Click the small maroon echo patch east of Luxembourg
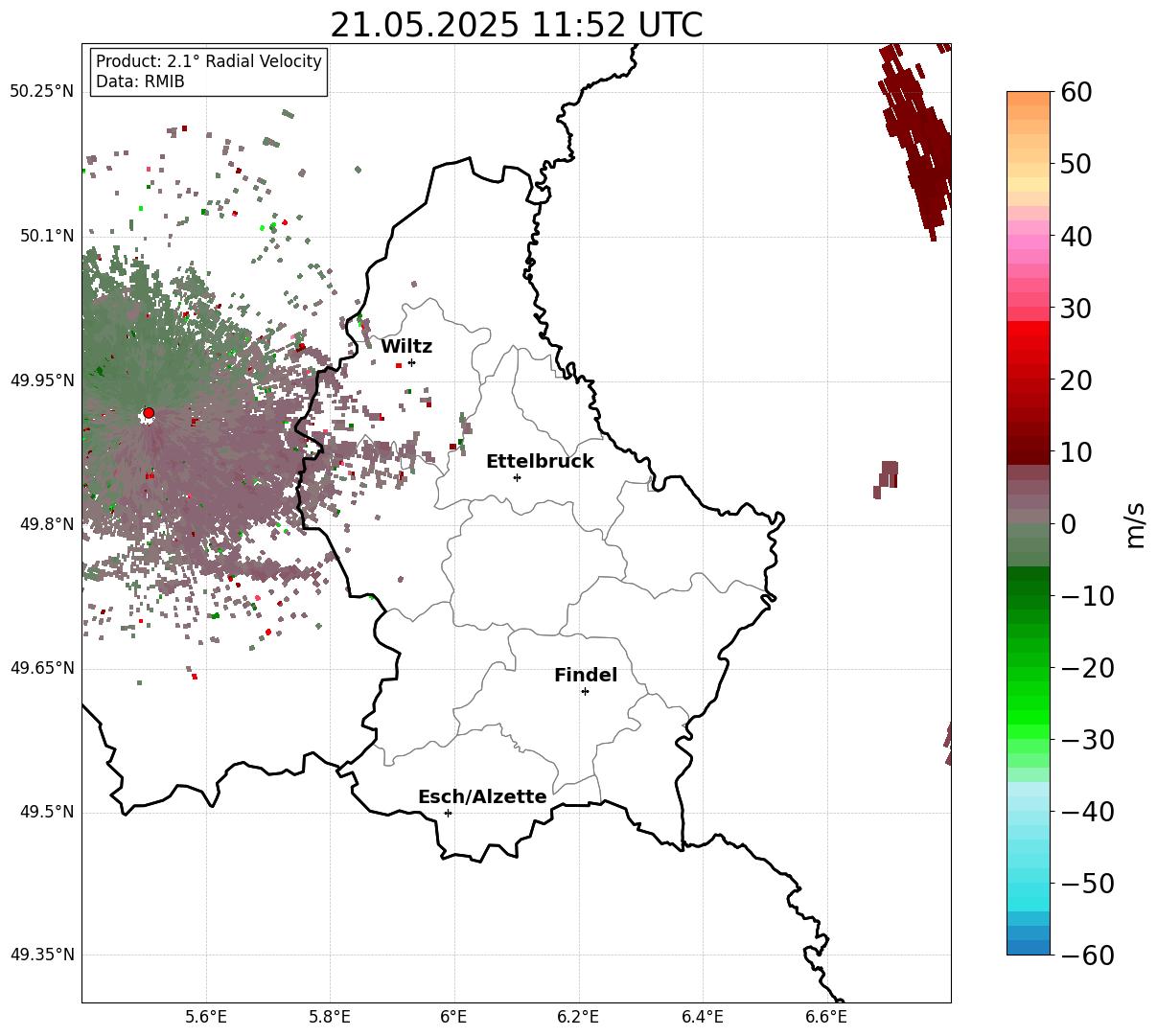1157x1036 pixels. (x=887, y=478)
